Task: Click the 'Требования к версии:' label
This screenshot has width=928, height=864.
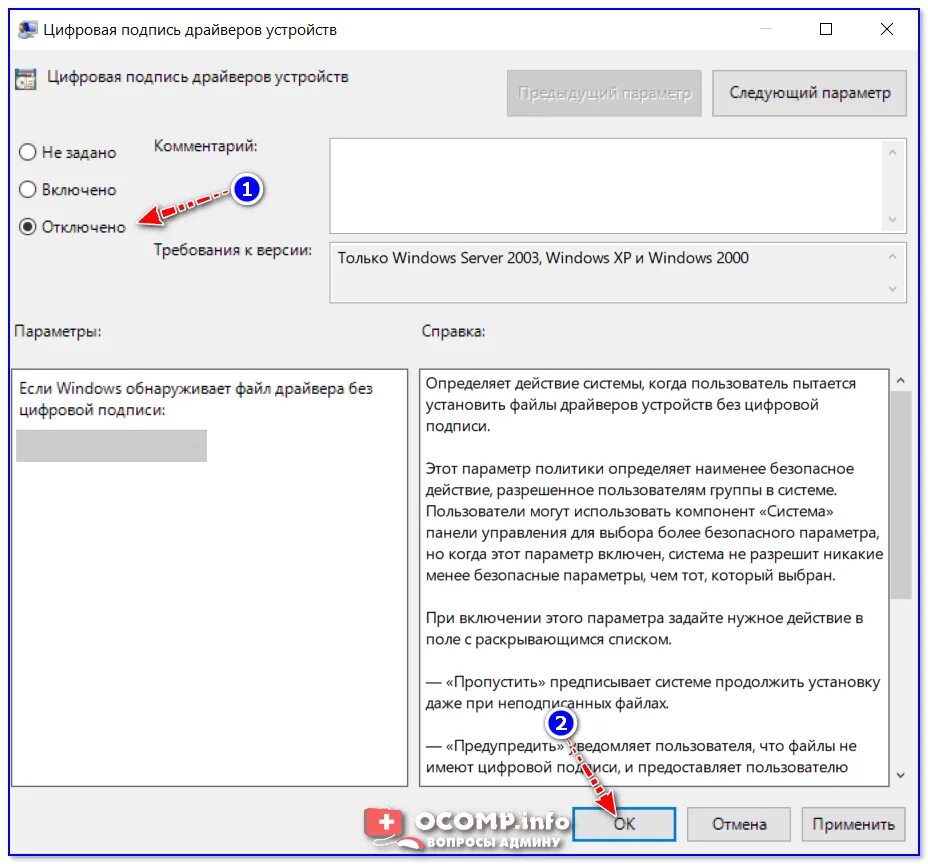Action: [233, 250]
